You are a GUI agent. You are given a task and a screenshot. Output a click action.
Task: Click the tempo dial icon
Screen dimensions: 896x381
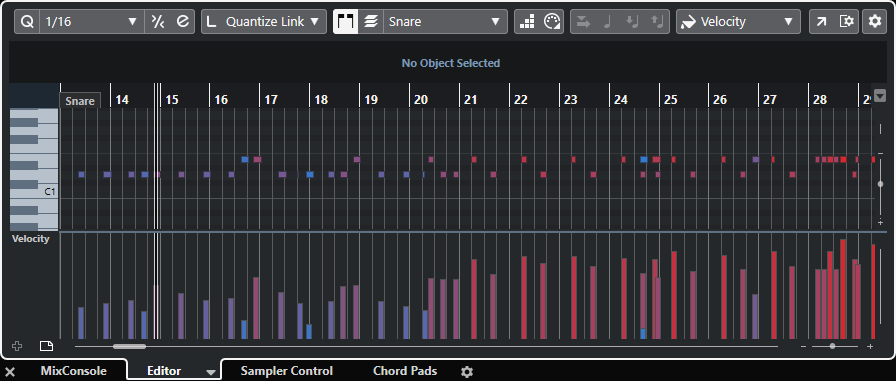coord(552,22)
